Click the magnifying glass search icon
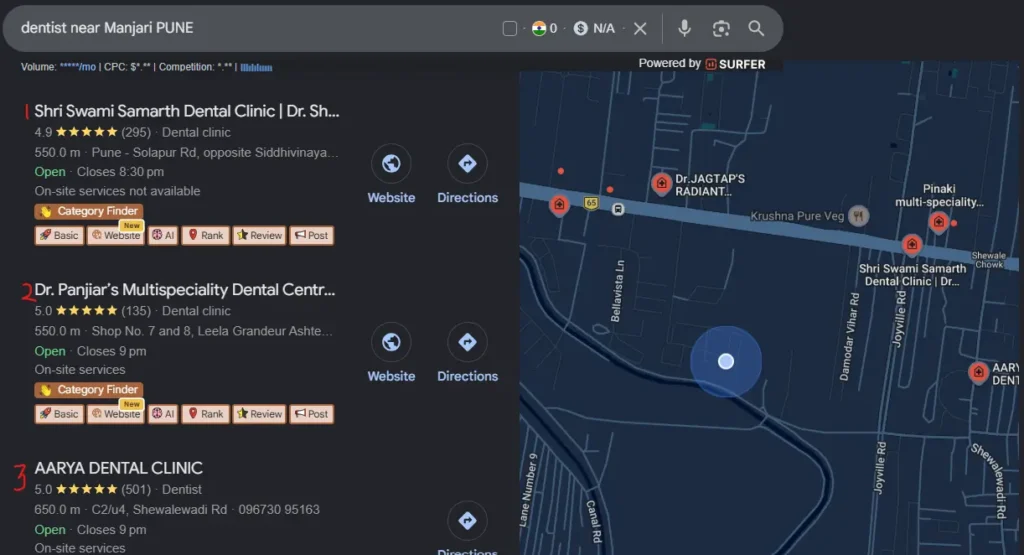 756,28
